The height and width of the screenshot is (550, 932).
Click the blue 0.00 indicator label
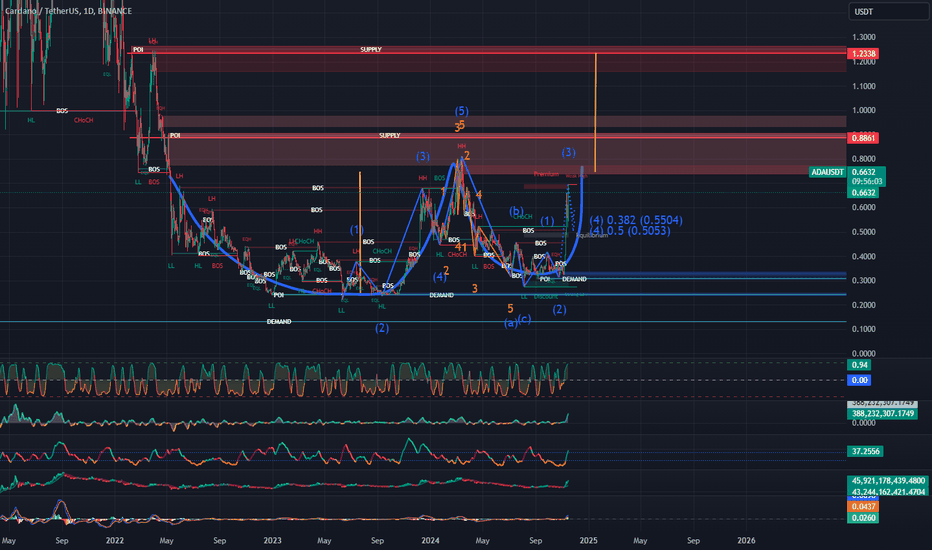point(859,380)
